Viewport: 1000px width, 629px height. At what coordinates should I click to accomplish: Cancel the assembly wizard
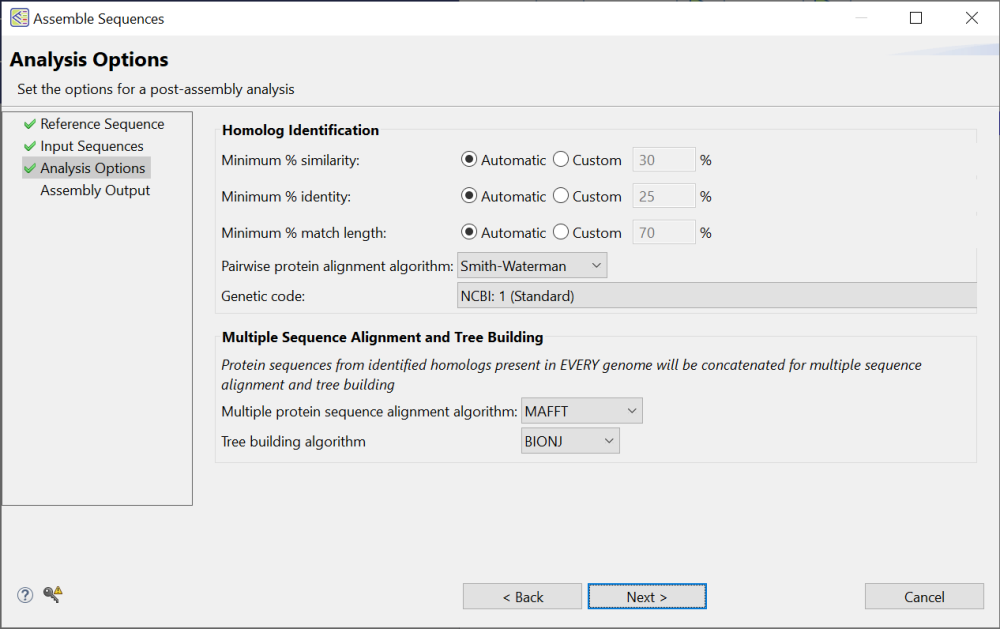coord(923,596)
